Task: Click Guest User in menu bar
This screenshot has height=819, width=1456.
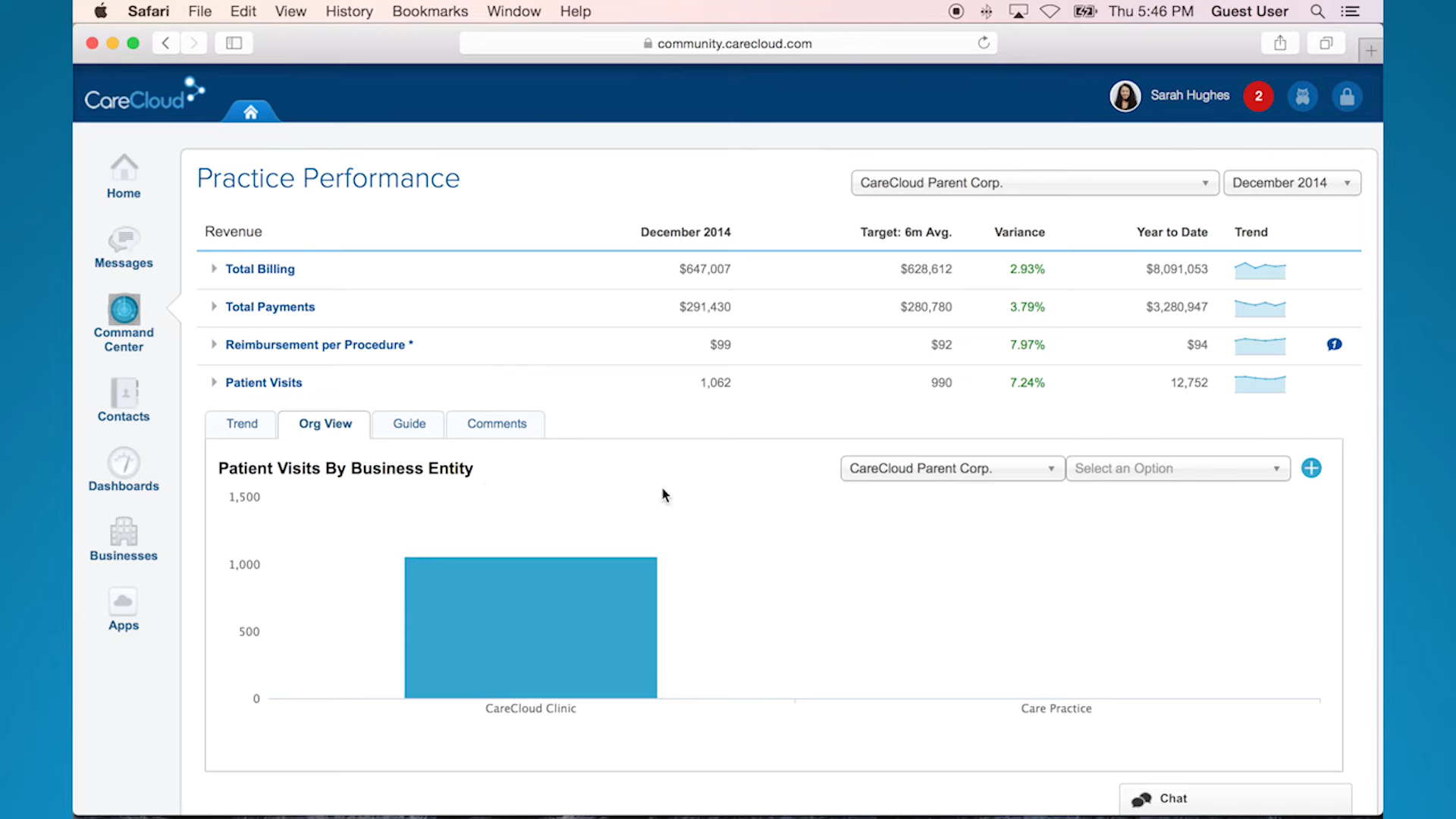Action: [1249, 11]
